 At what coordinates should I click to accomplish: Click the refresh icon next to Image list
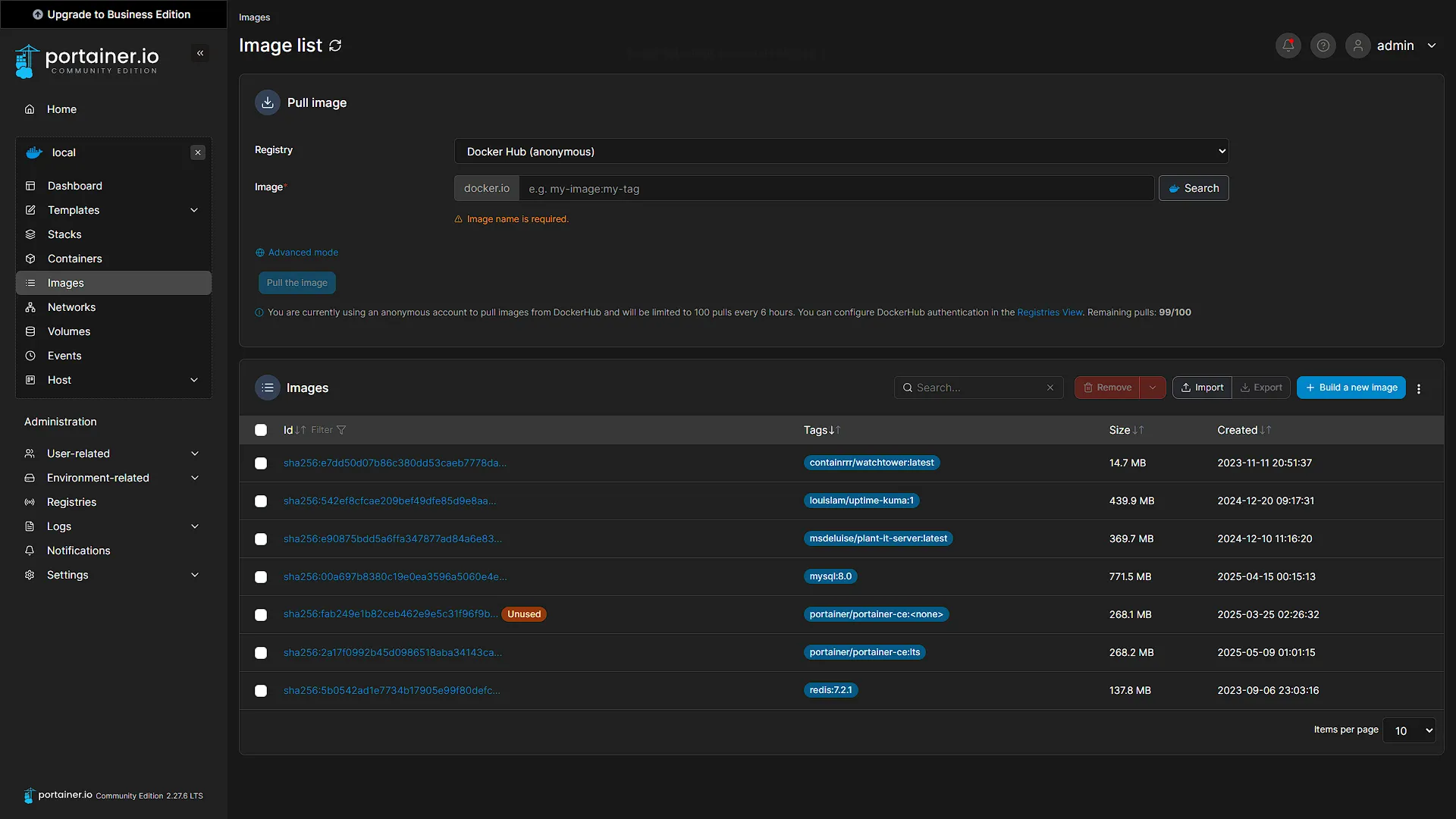point(335,45)
